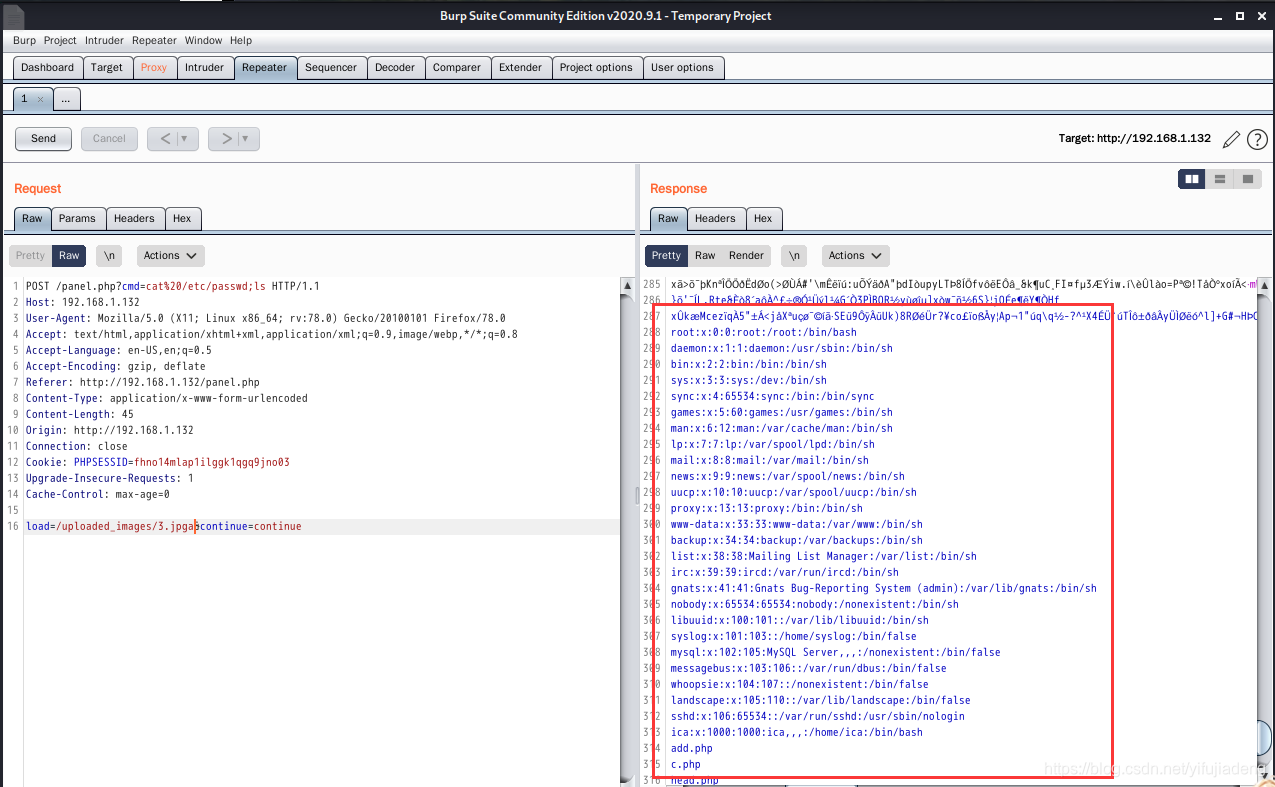Go back in request history
The width and height of the screenshot is (1275, 787).
tap(166, 139)
